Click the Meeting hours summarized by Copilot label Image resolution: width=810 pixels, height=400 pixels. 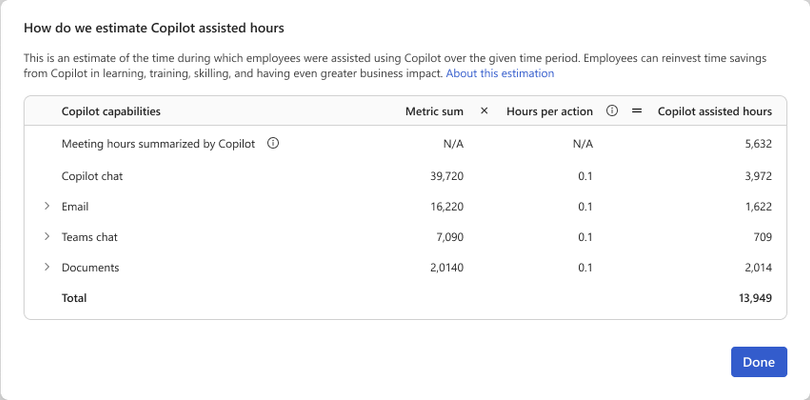point(159,144)
